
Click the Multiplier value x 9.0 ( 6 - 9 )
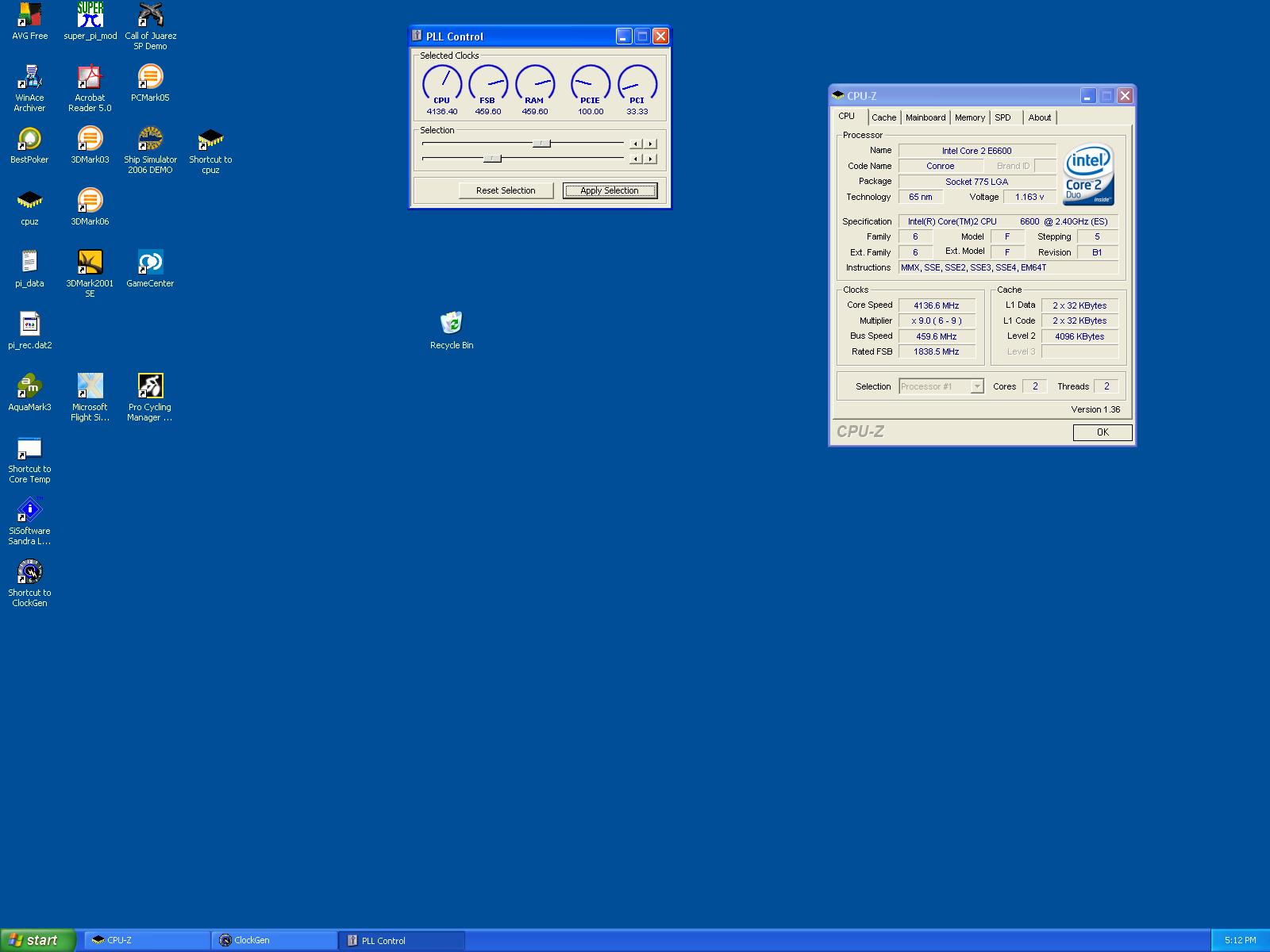(937, 321)
